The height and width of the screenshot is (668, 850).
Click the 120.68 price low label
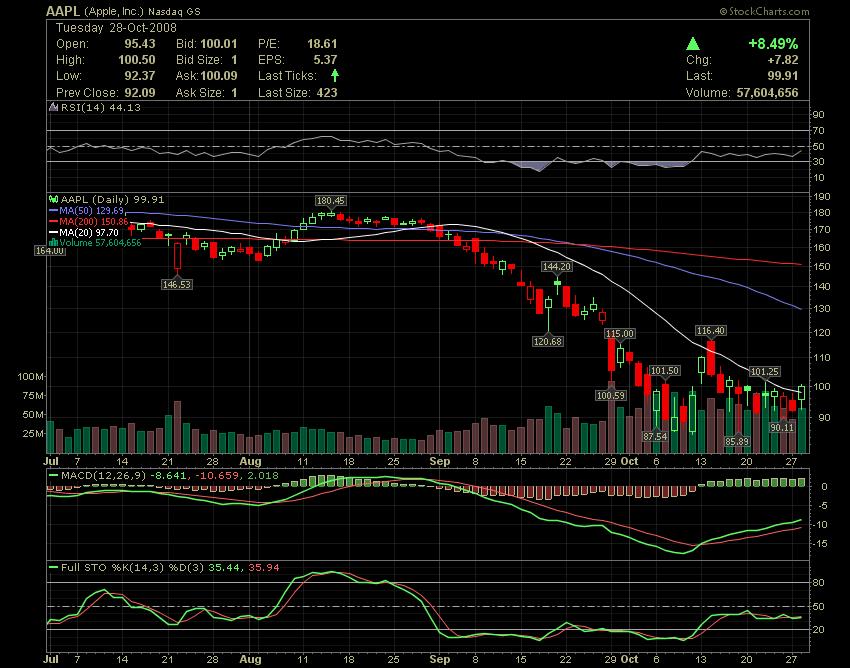point(548,341)
